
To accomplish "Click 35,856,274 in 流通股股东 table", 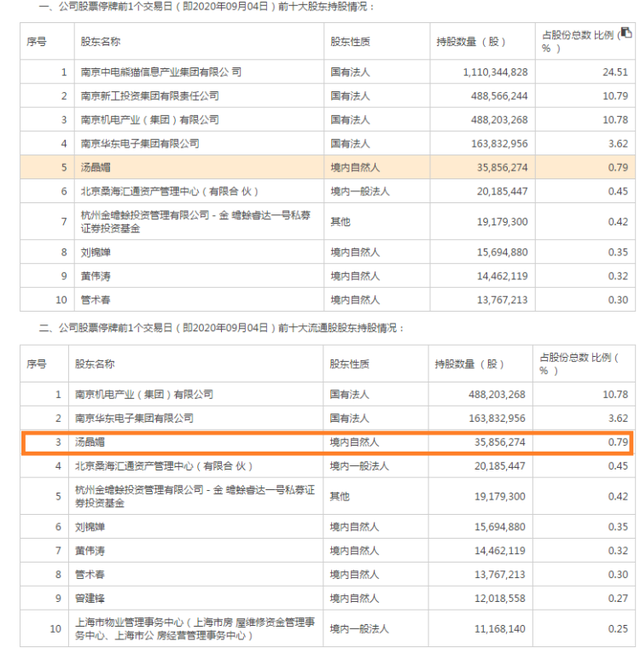I will point(500,443).
